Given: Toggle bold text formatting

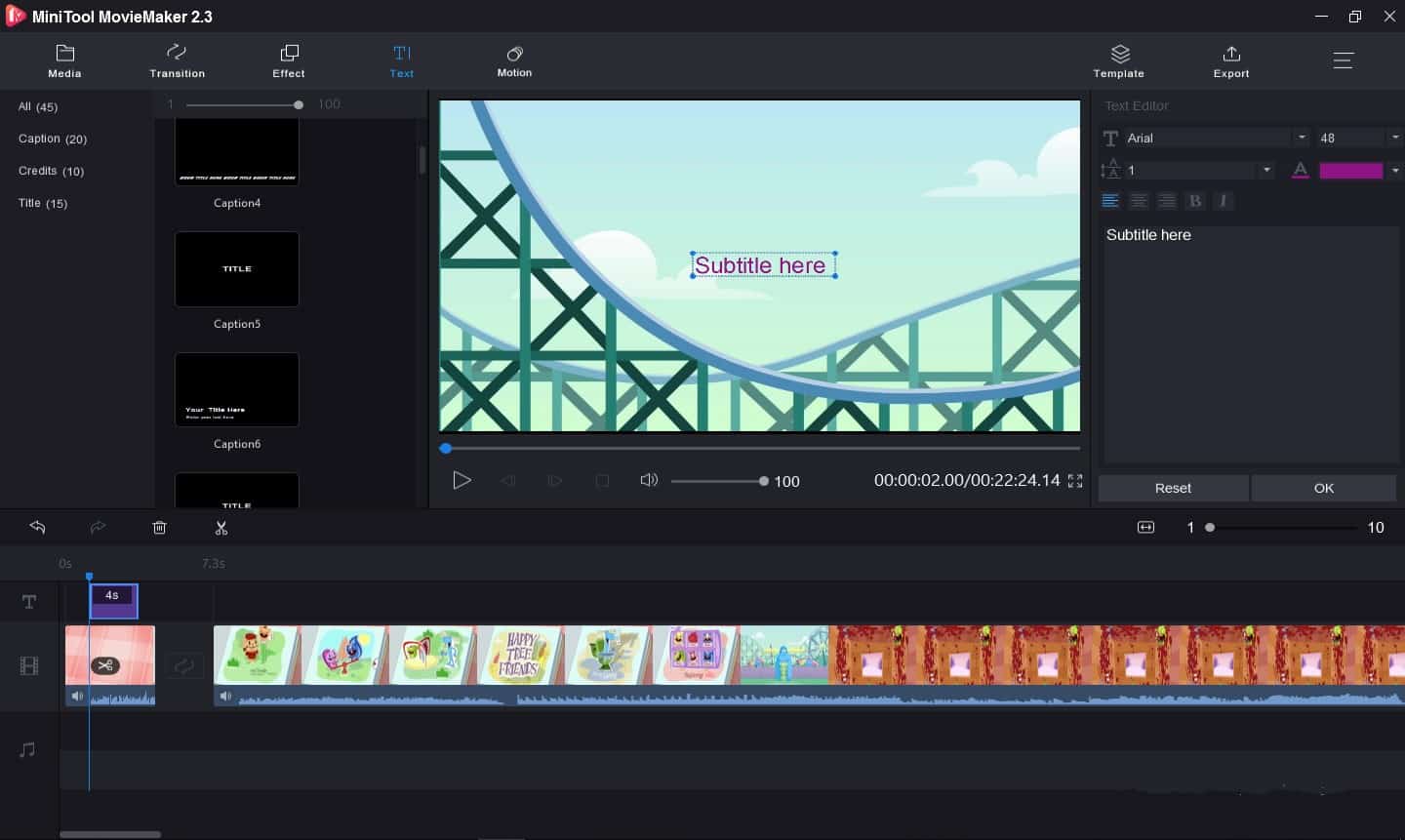Looking at the screenshot, I should [x=1195, y=201].
